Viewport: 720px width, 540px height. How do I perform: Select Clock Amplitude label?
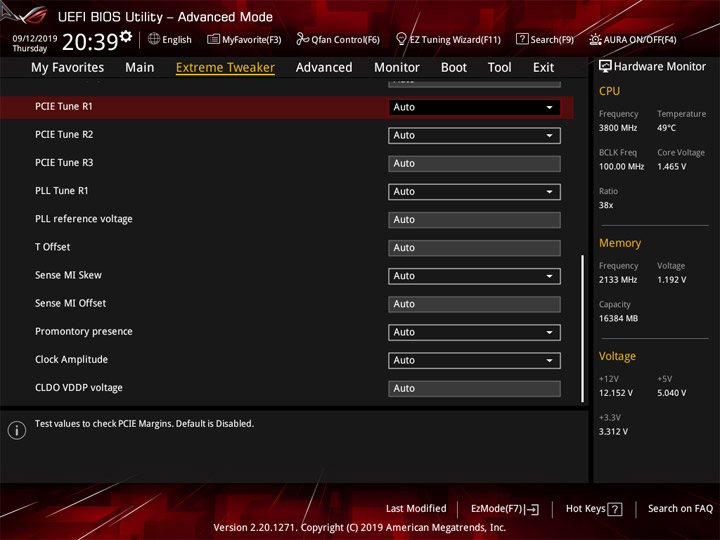(71, 360)
